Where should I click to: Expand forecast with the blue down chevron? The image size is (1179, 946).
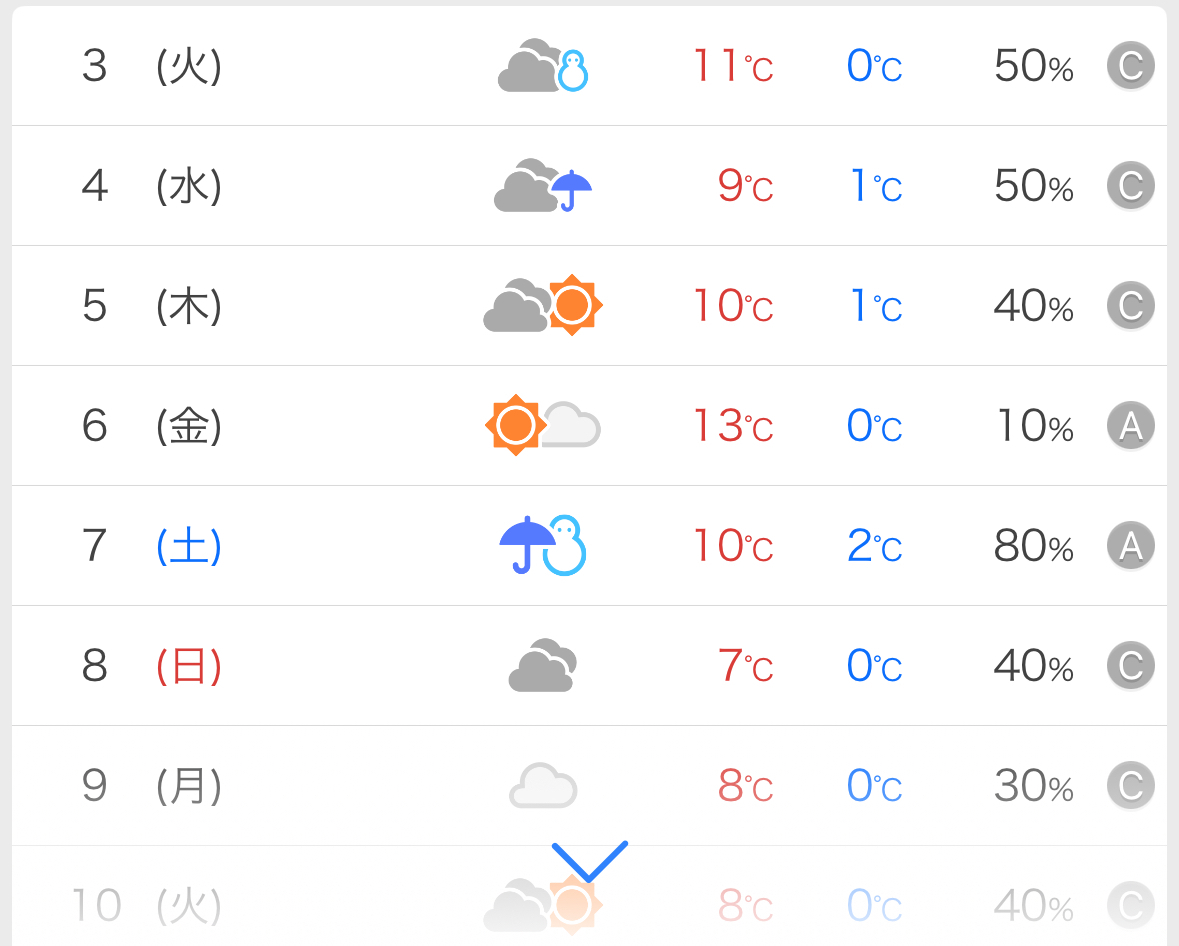pos(590,860)
